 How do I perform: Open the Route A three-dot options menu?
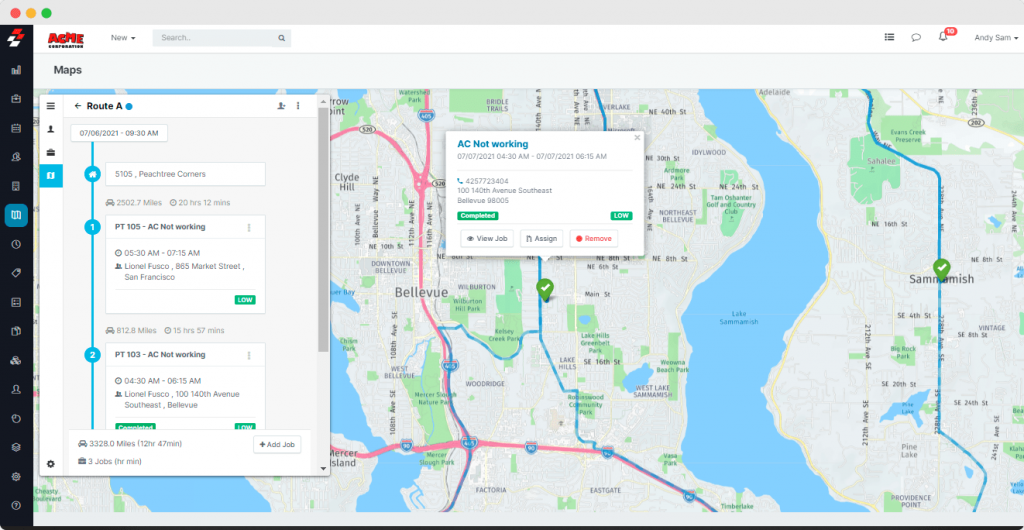(x=298, y=105)
